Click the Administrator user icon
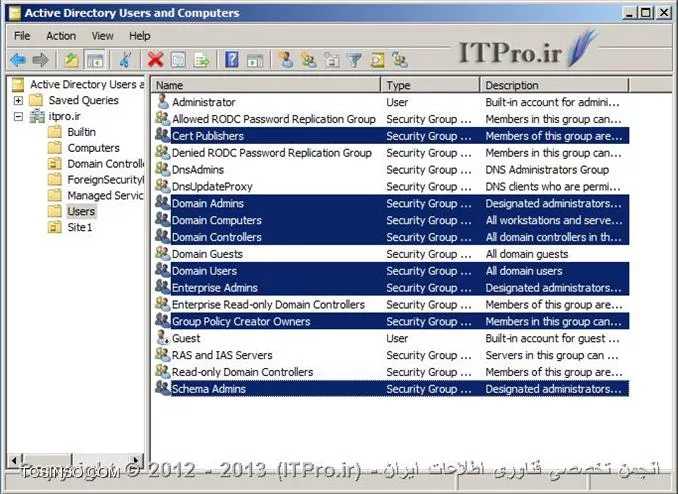Image resolution: width=678 pixels, height=494 pixels. coord(163,102)
